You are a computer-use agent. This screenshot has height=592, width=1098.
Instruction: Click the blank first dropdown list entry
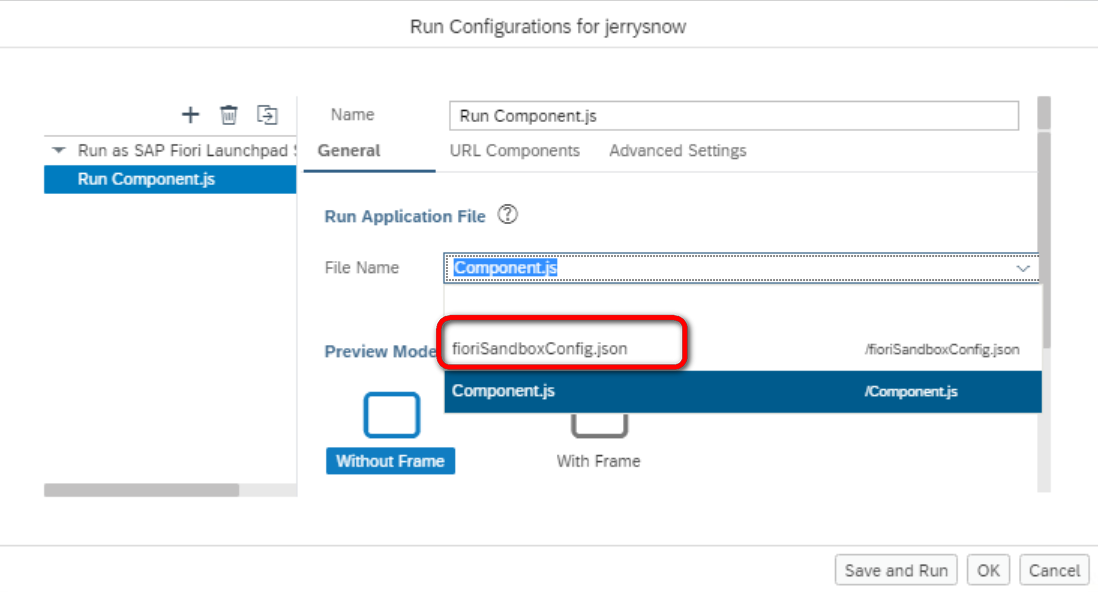point(743,306)
